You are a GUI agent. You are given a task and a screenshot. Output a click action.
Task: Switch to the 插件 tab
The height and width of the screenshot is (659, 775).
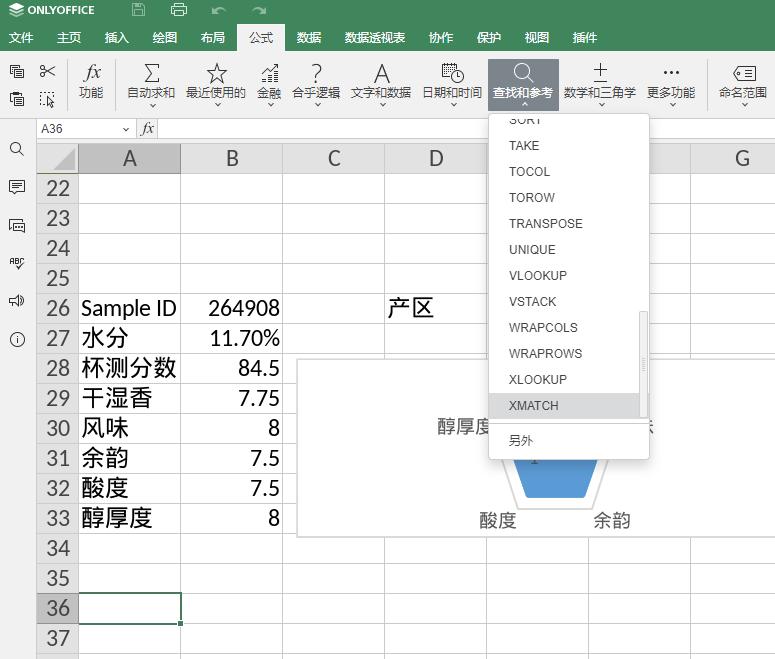click(584, 38)
